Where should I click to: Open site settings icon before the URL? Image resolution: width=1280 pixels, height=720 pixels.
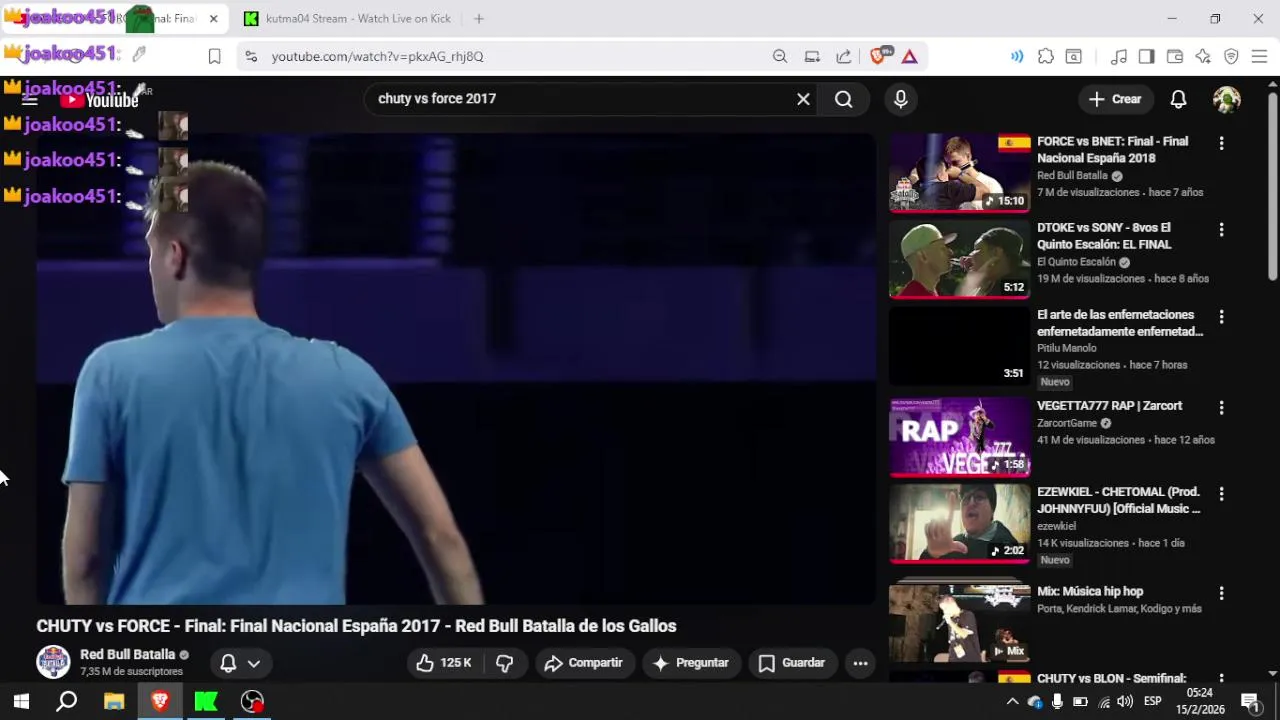[250, 57]
